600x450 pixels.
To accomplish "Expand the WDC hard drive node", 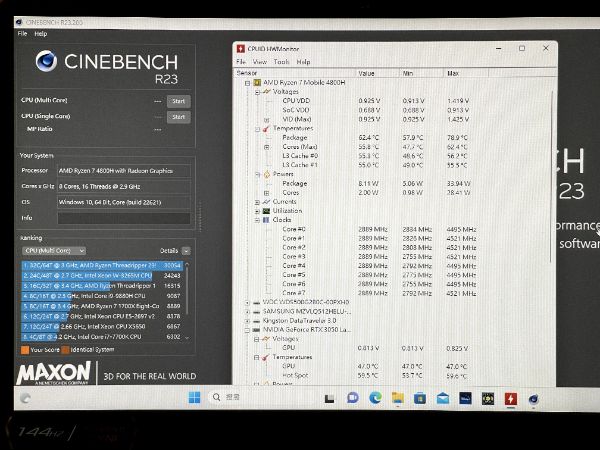I will pos(247,302).
